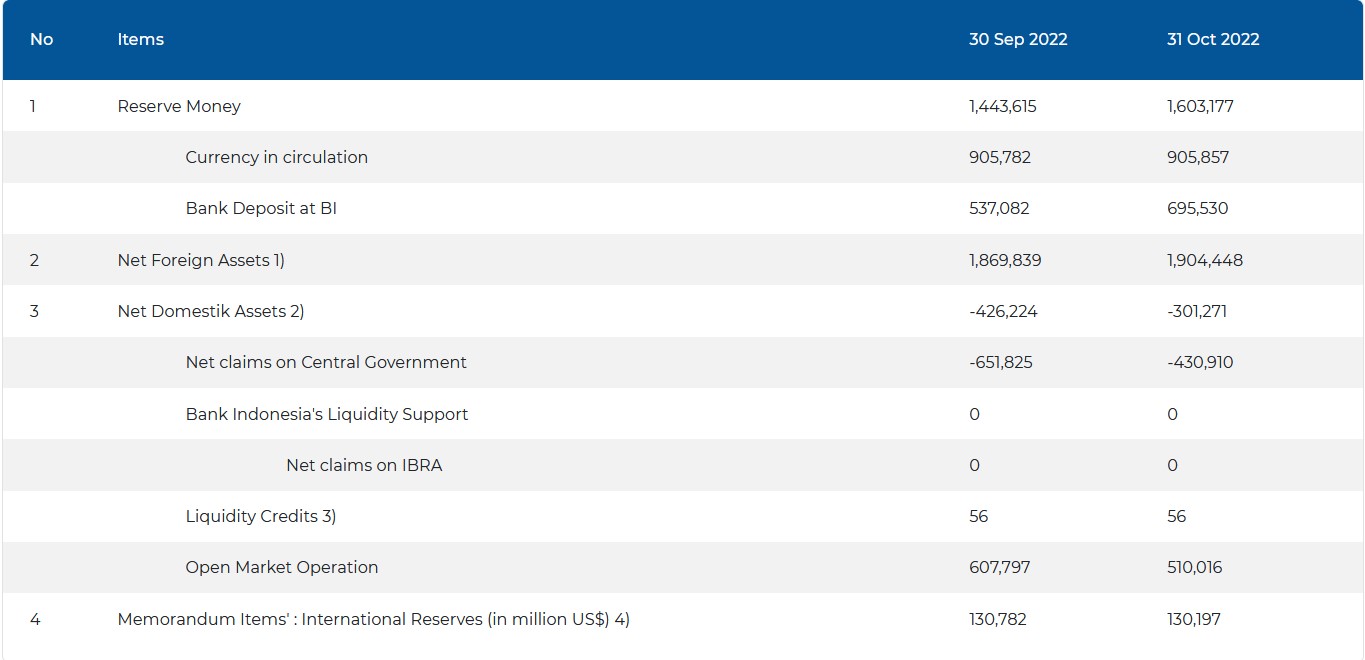Click the "No" column header
The height and width of the screenshot is (660, 1365).
41,40
